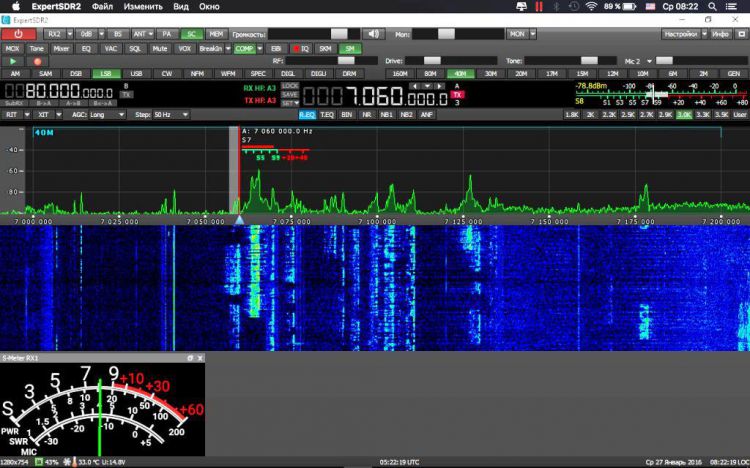
Task: Open the Файл menu
Action: click(102, 6)
